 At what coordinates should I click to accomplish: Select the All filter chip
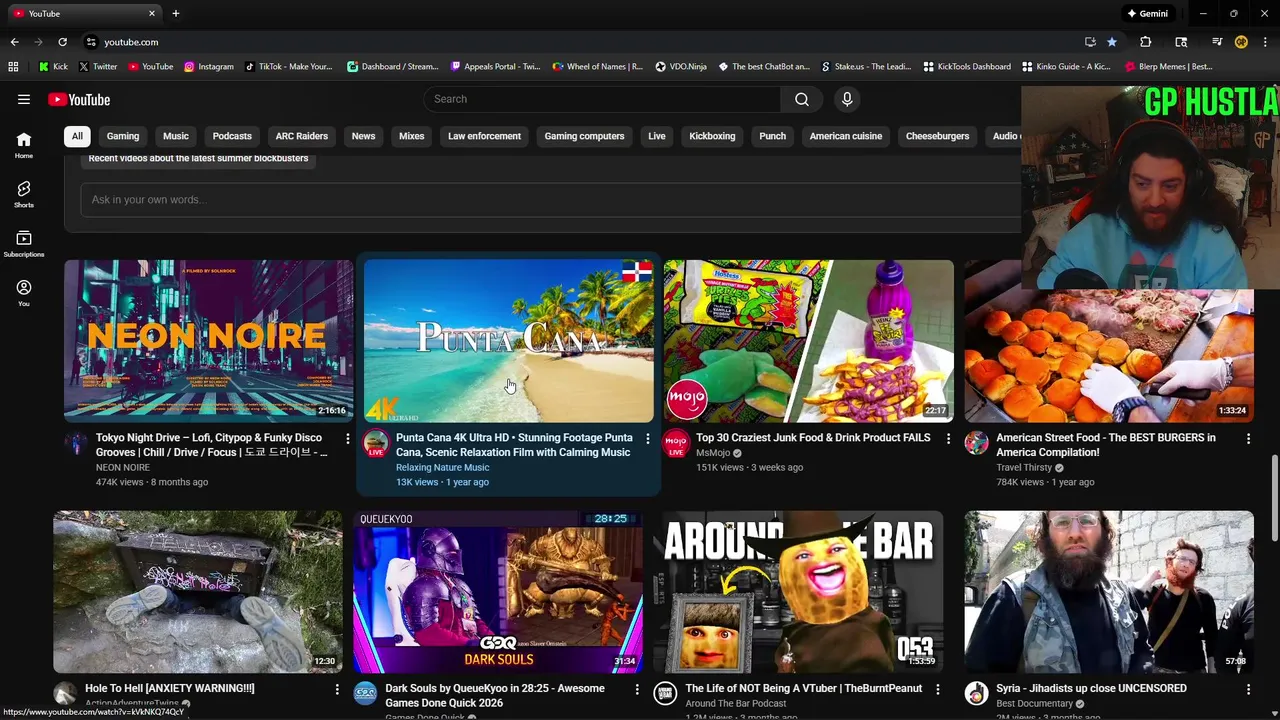coord(77,136)
